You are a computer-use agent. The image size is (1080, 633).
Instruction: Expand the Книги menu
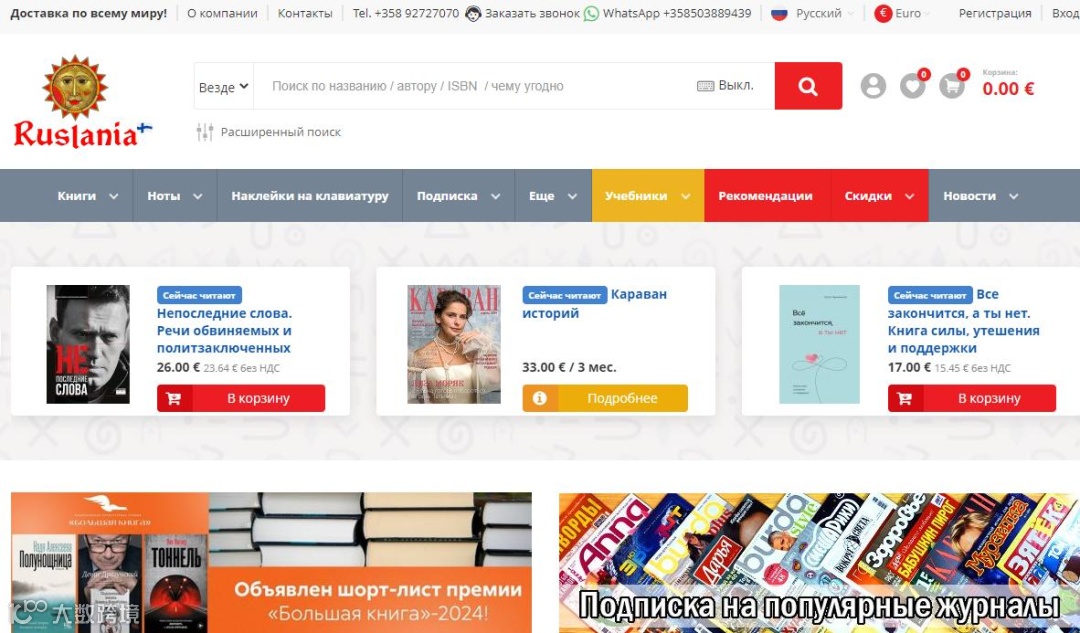(x=87, y=196)
